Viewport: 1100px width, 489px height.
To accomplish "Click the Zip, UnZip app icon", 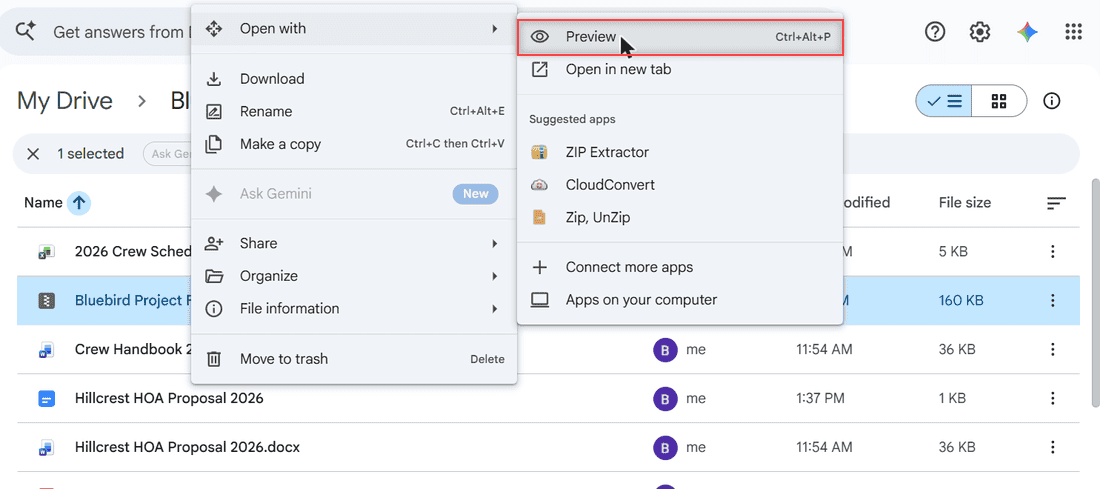I will coord(539,217).
